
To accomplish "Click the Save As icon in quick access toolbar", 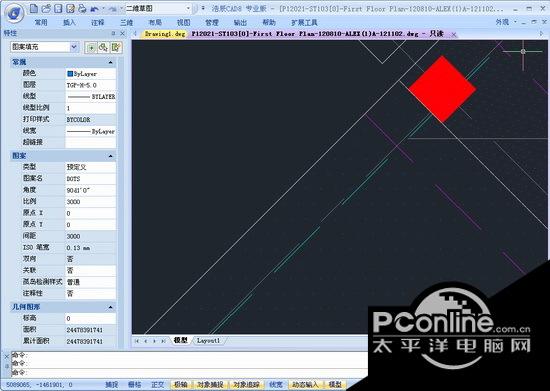I will pyautogui.click(x=70, y=8).
